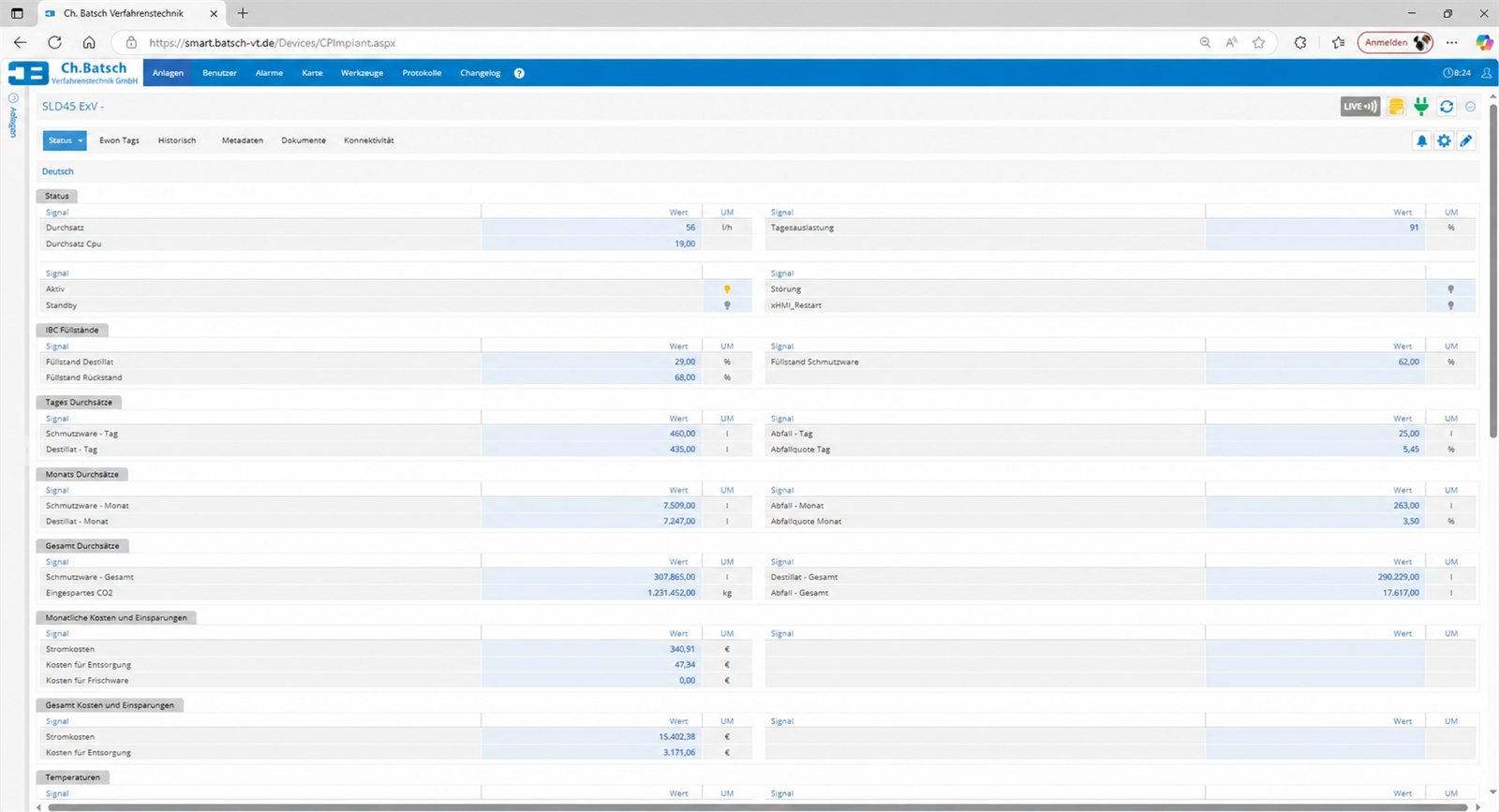1499x812 pixels.
Task: Open the Konnektivität tab
Action: pos(369,140)
